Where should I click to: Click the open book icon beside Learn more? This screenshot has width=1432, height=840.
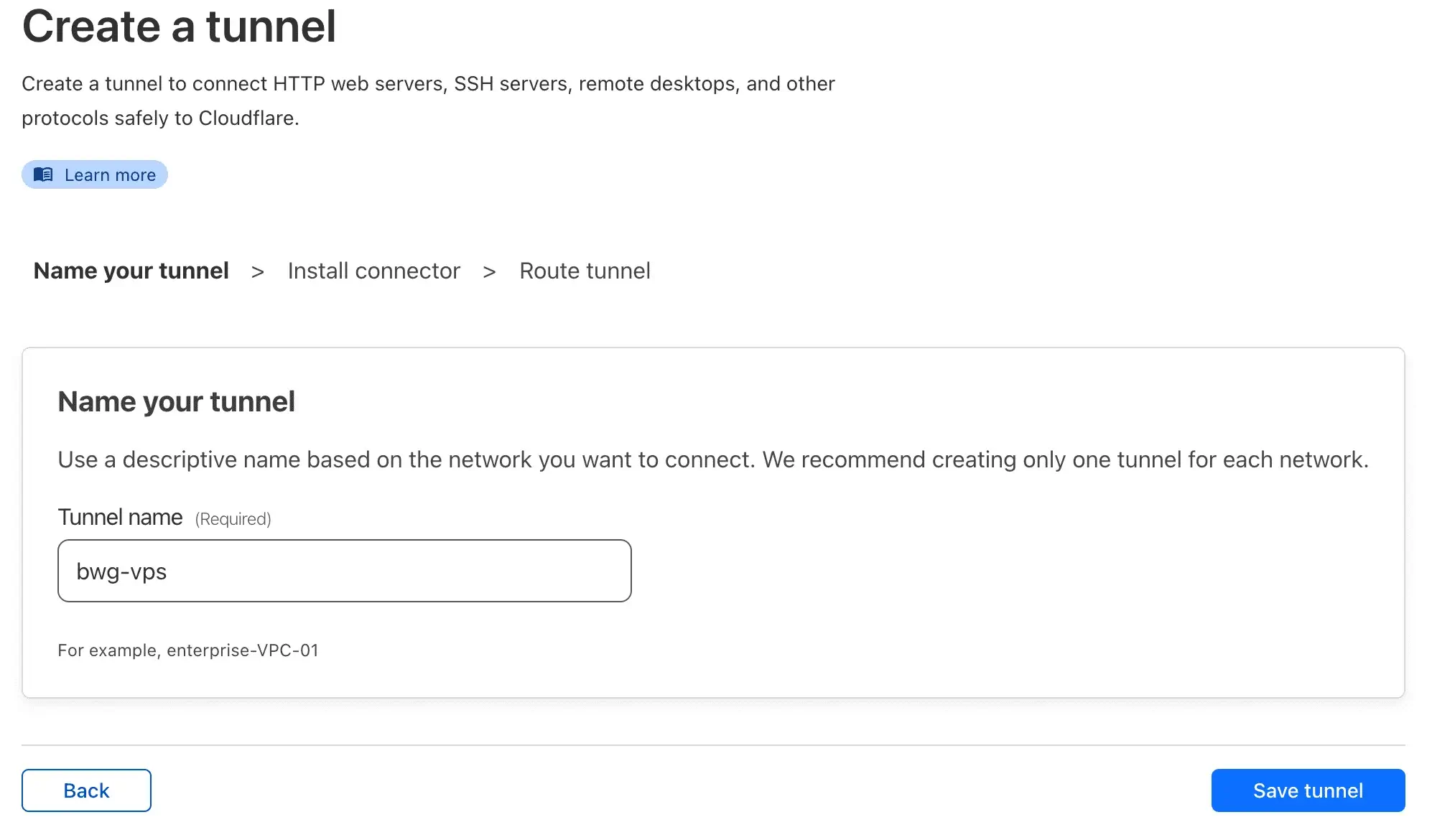(43, 174)
